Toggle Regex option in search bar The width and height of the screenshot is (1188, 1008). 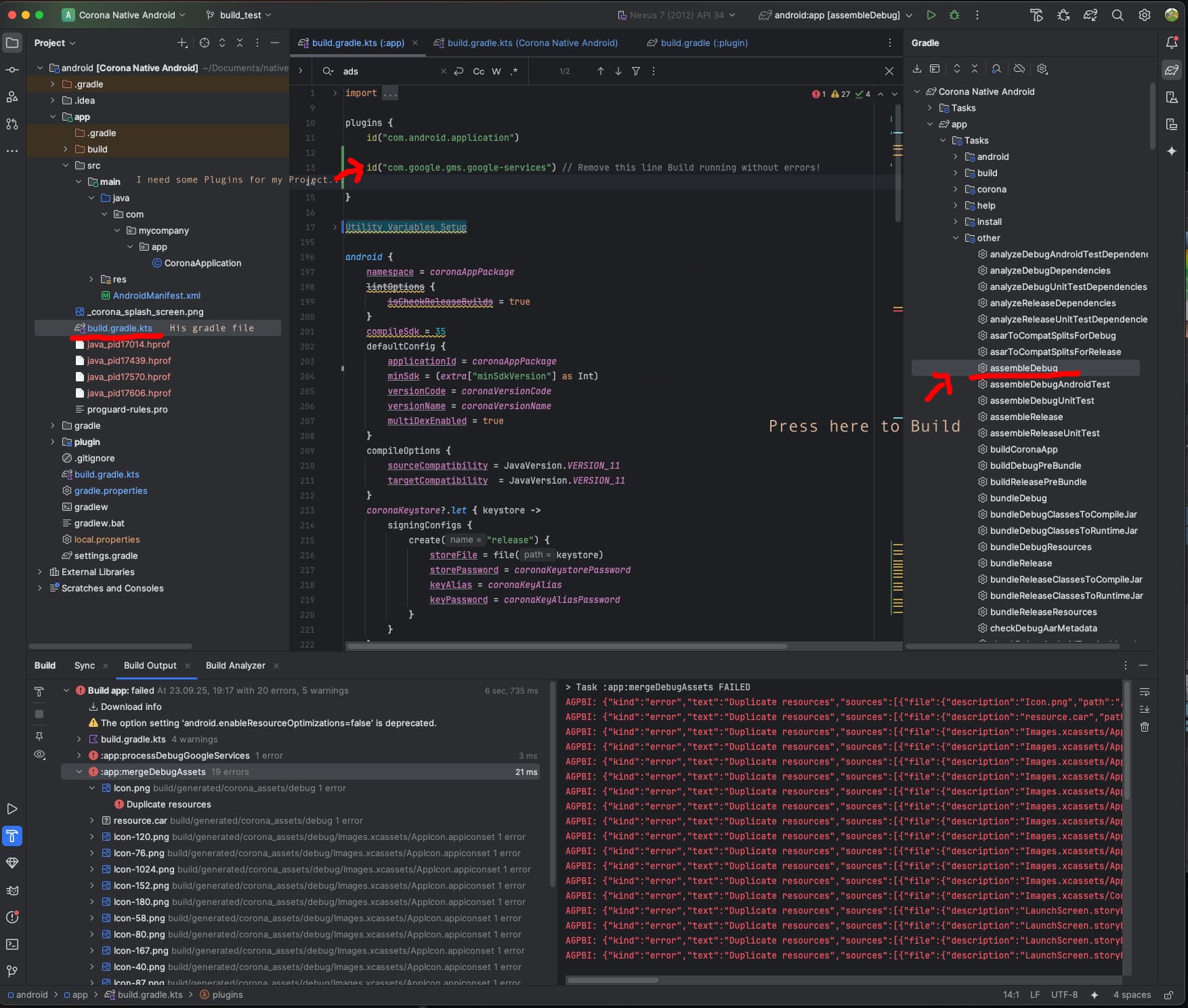click(514, 71)
